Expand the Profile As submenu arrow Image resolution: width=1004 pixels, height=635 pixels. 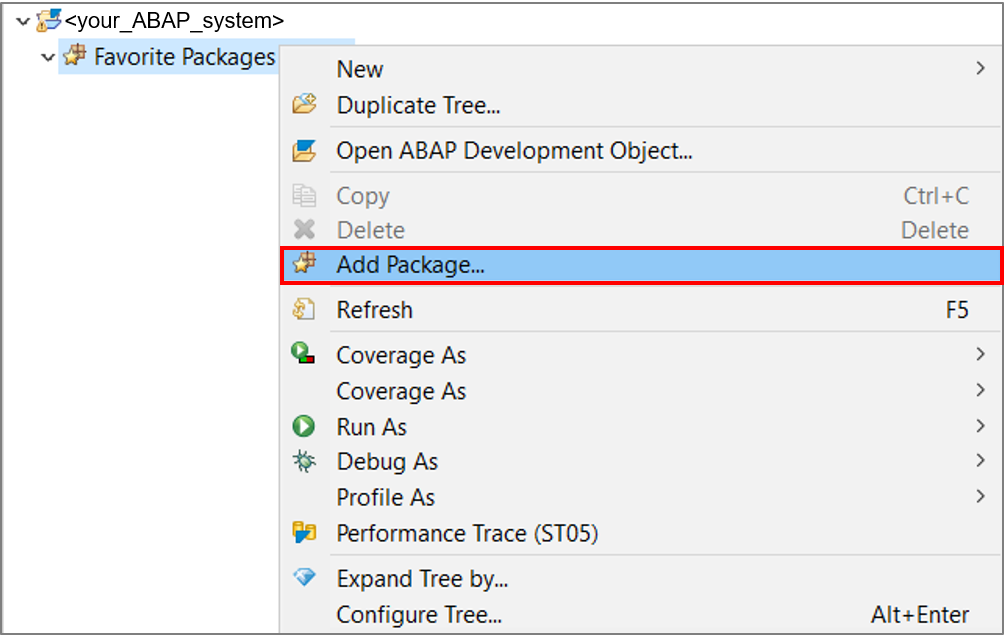[x=980, y=496]
